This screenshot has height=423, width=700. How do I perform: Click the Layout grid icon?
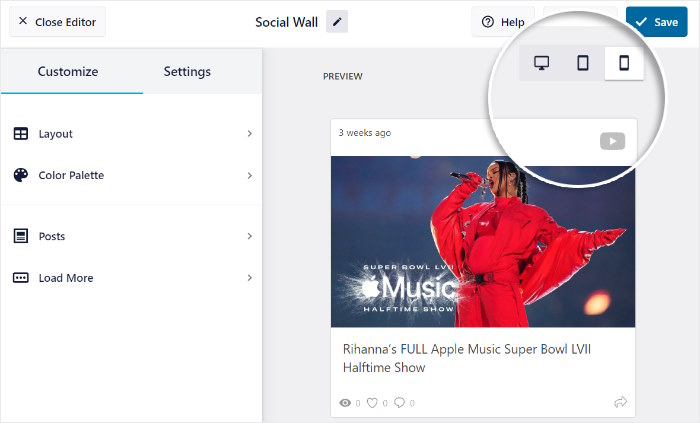[21, 134]
